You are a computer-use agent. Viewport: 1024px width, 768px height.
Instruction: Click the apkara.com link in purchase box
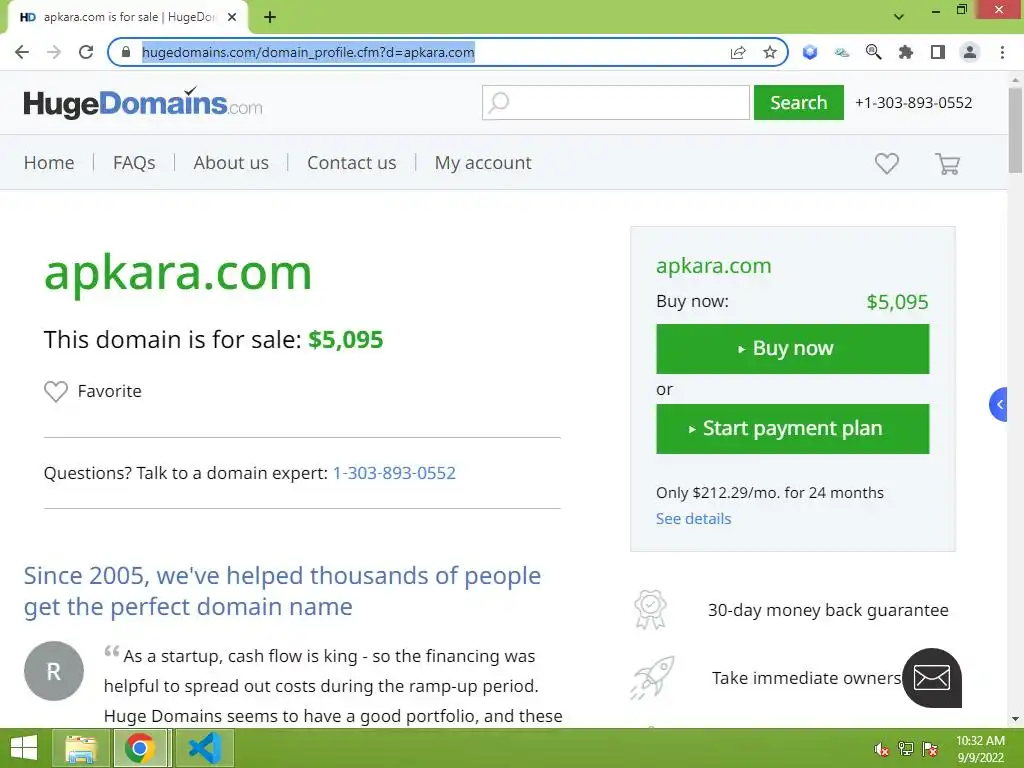coord(714,266)
